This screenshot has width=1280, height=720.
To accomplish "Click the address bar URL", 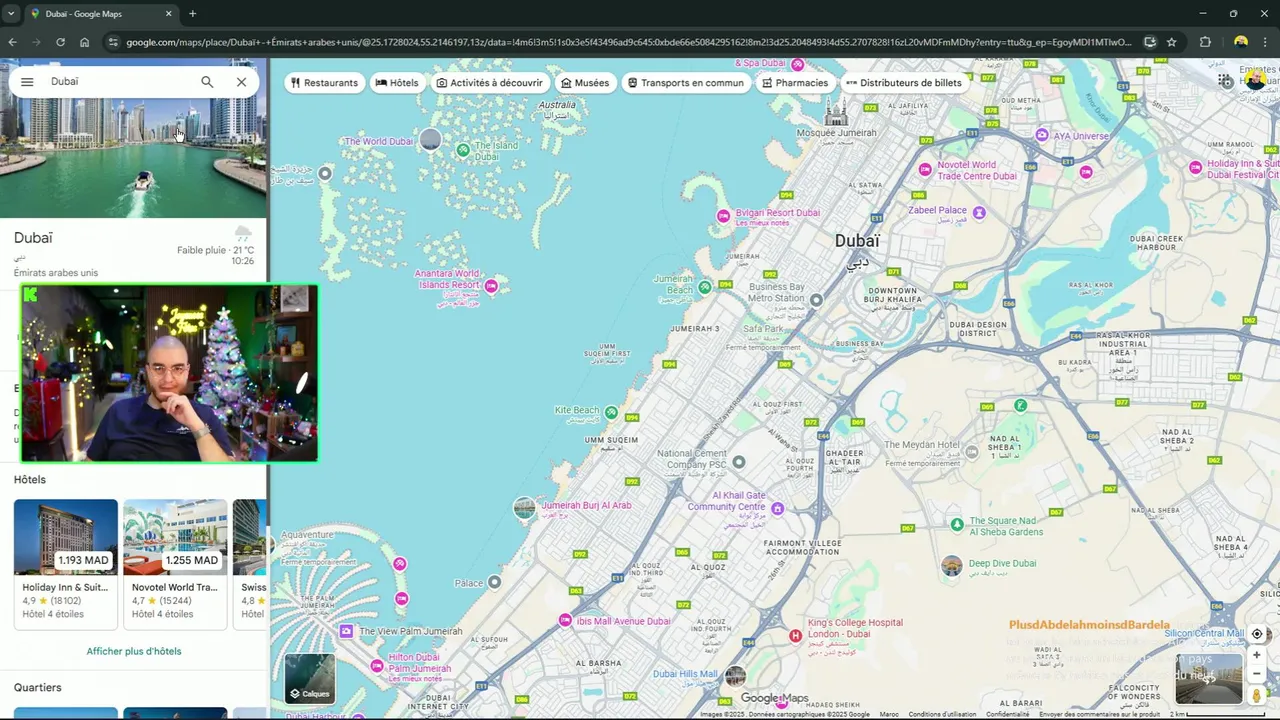I will (x=628, y=42).
